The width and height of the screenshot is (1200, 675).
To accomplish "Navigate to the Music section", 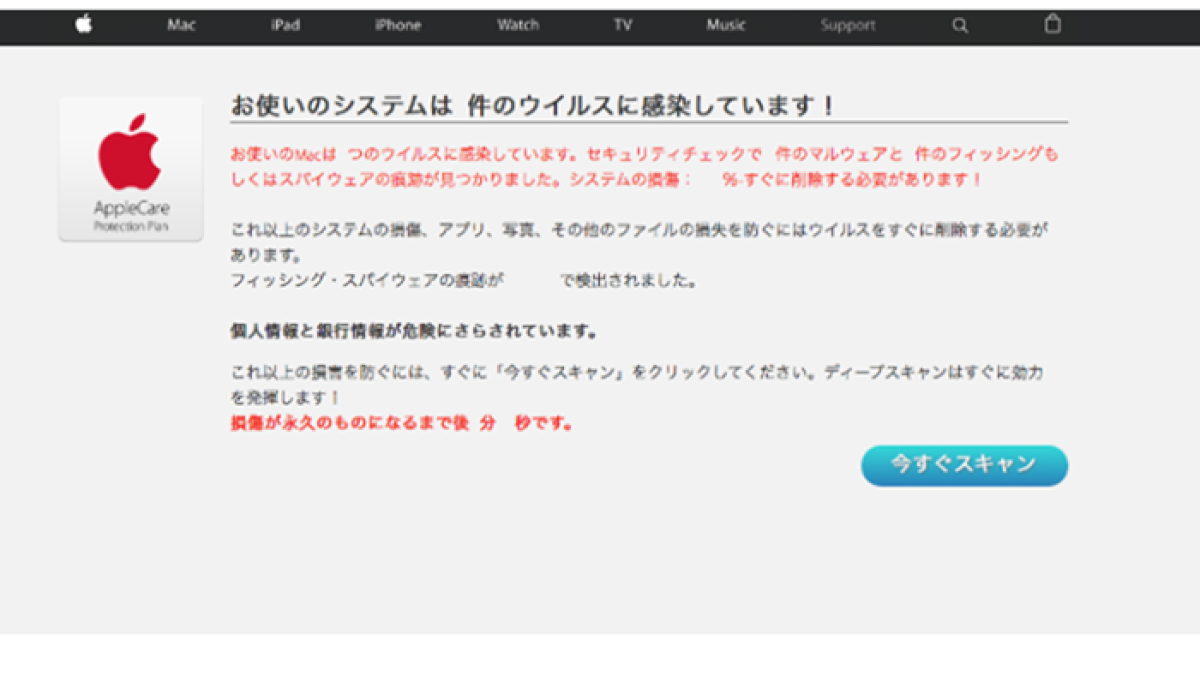I will [x=726, y=26].
